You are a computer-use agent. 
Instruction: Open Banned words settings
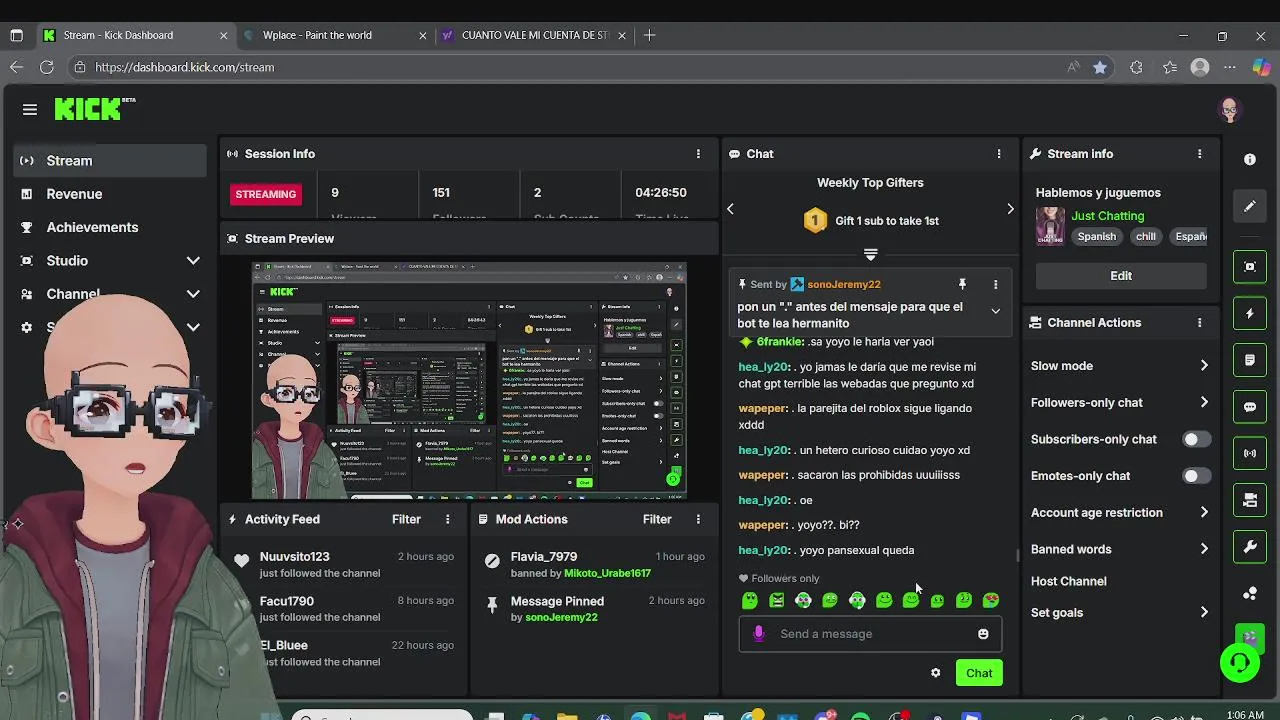1120,549
